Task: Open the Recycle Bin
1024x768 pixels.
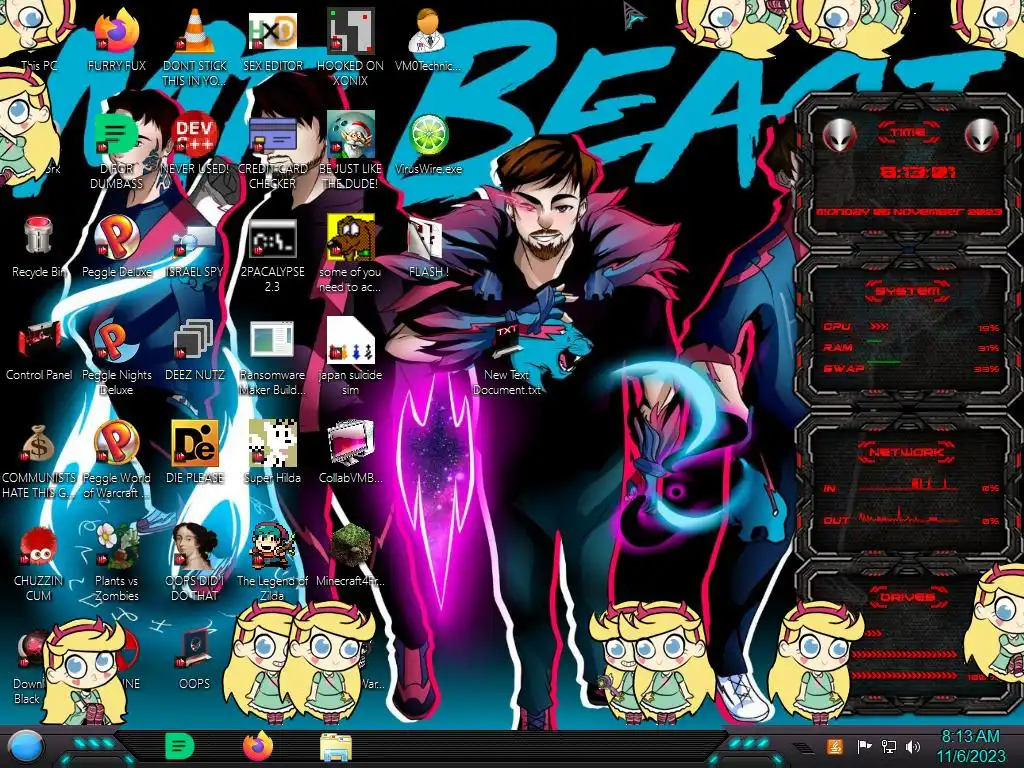Action: [x=39, y=246]
